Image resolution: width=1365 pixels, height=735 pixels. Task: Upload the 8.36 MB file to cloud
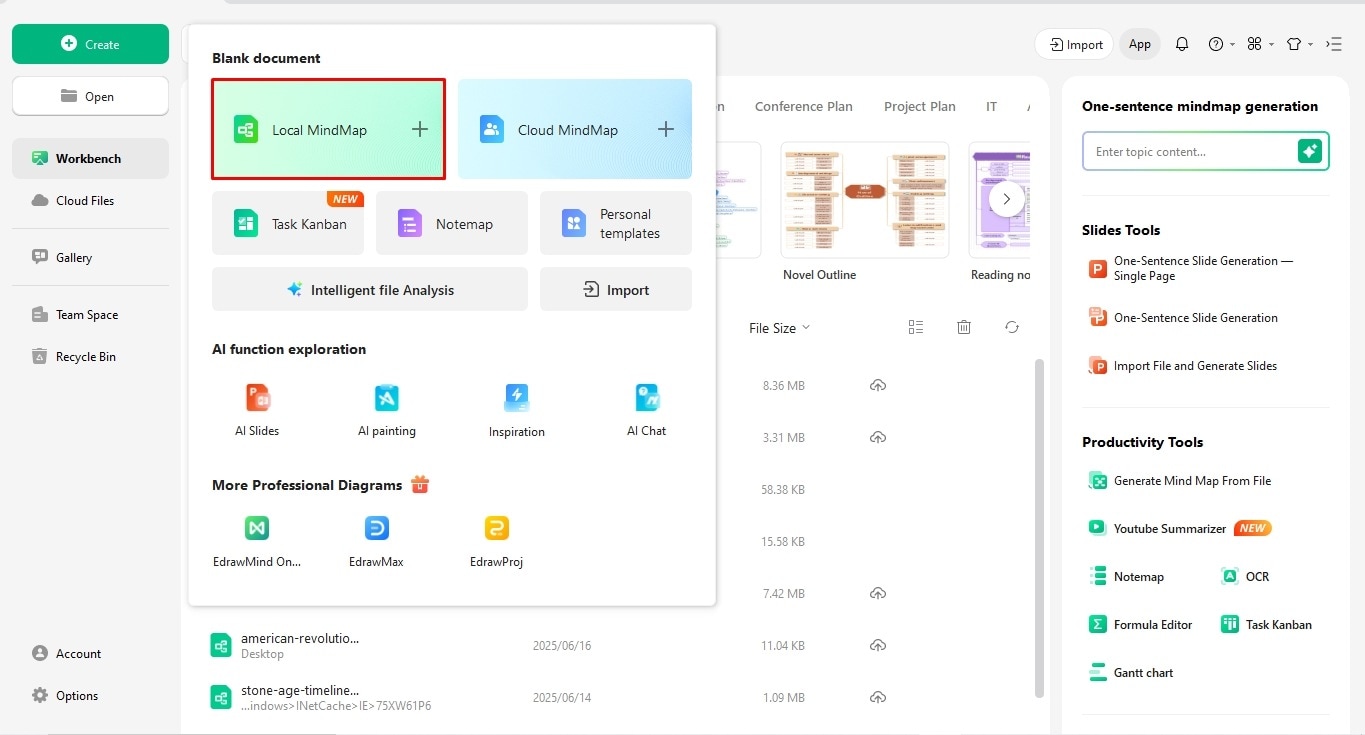(x=878, y=385)
